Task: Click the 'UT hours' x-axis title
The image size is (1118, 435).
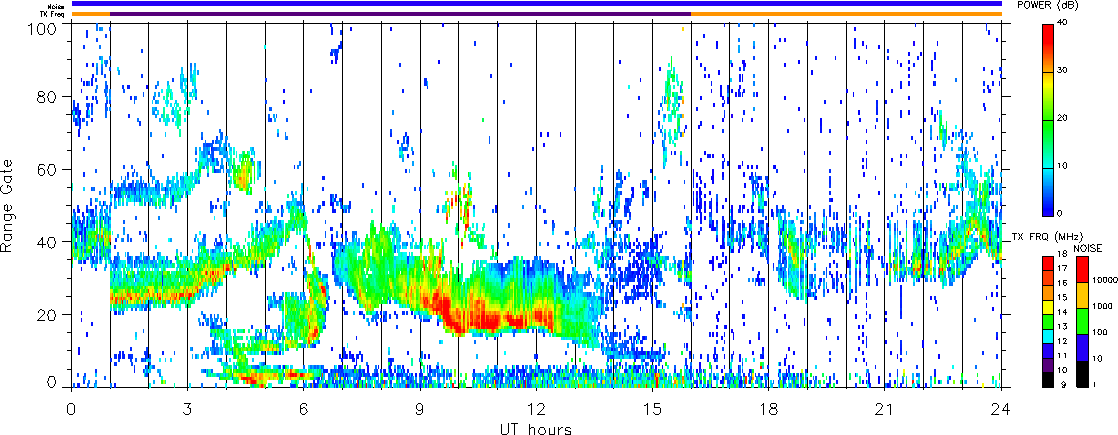Action: click(536, 427)
